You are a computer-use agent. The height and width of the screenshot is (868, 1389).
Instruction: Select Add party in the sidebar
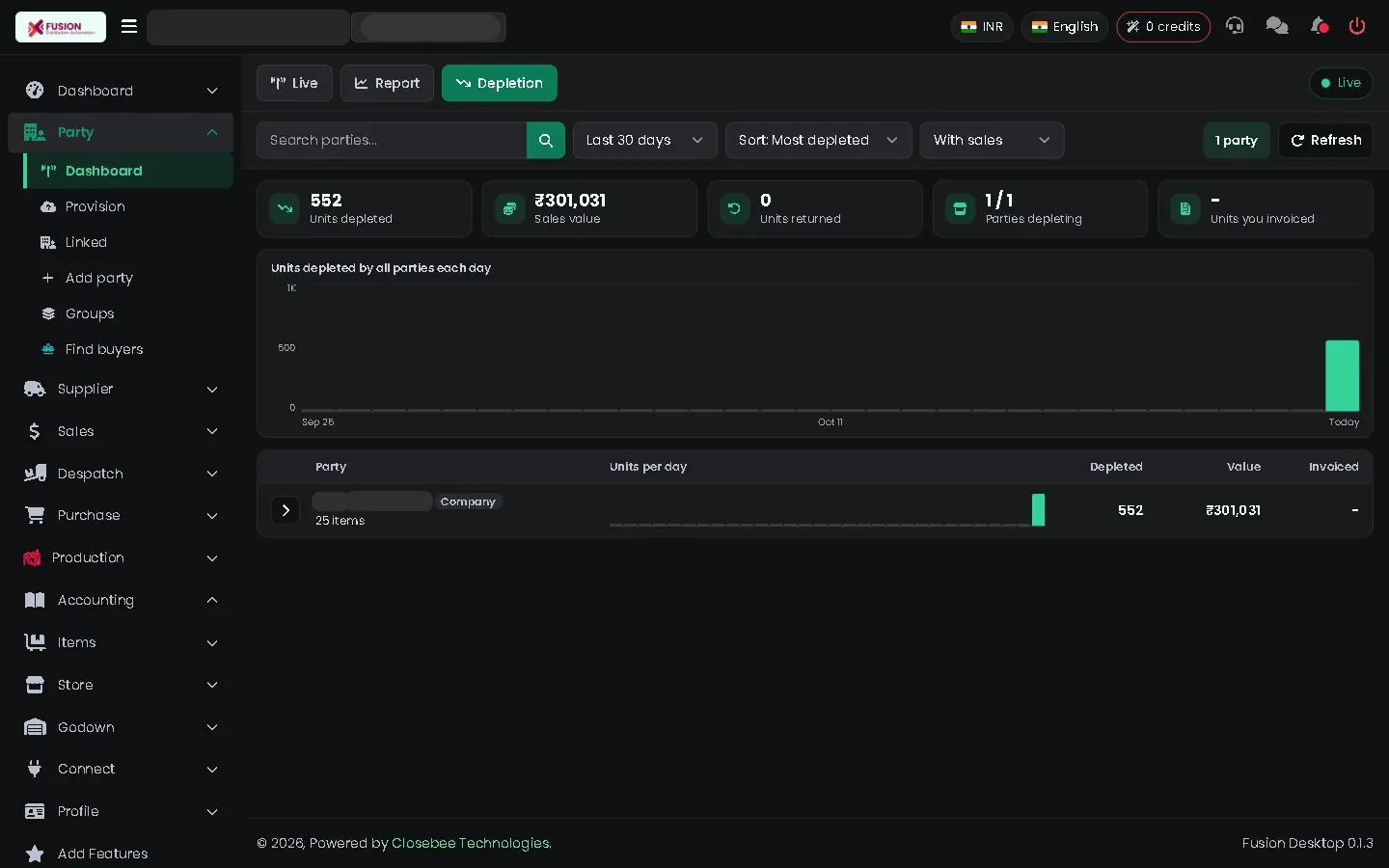point(128,278)
